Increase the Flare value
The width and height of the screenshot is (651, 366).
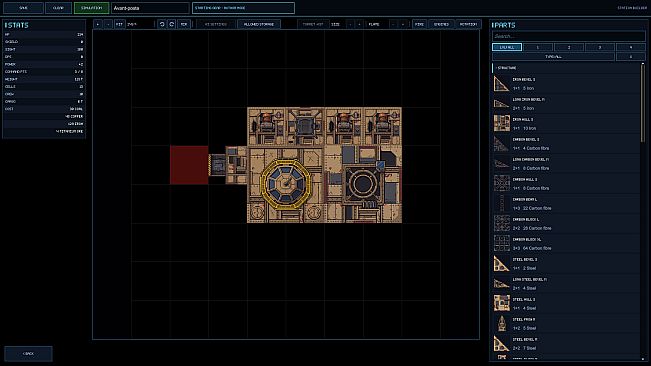(403, 24)
